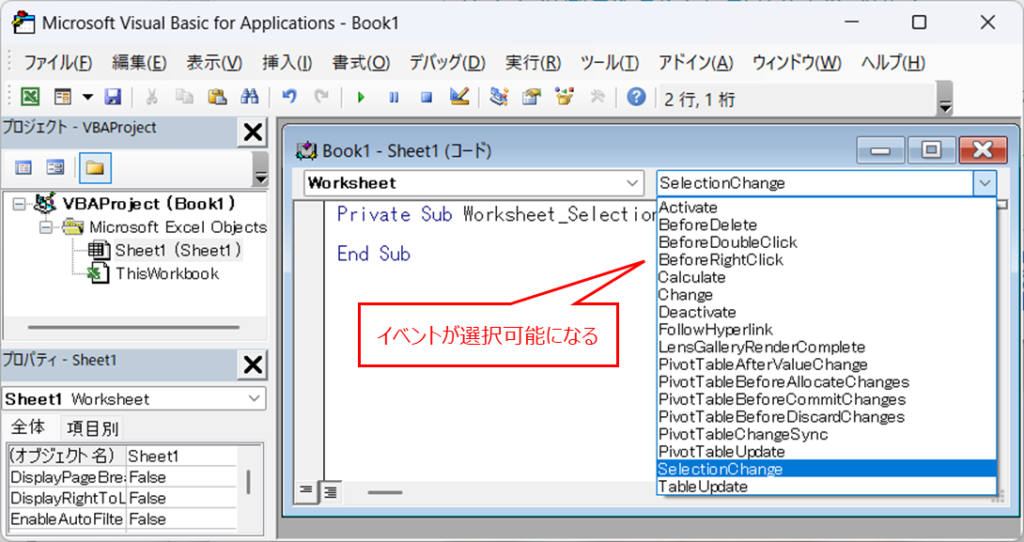Choose TableUpdate from event list

[x=827, y=486]
